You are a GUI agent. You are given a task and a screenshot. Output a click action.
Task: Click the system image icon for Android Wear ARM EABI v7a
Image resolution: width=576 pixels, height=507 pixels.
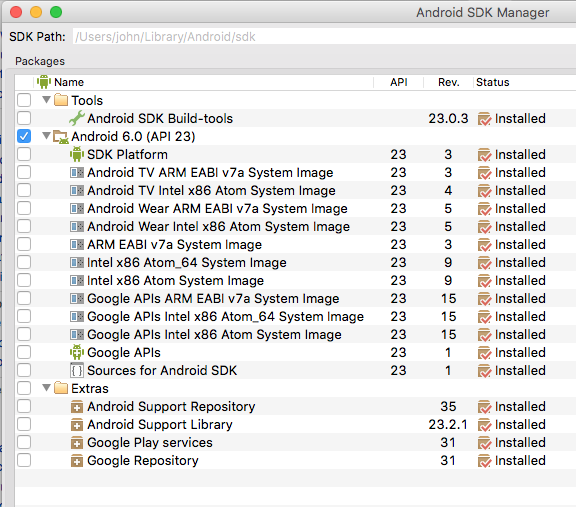[77, 208]
